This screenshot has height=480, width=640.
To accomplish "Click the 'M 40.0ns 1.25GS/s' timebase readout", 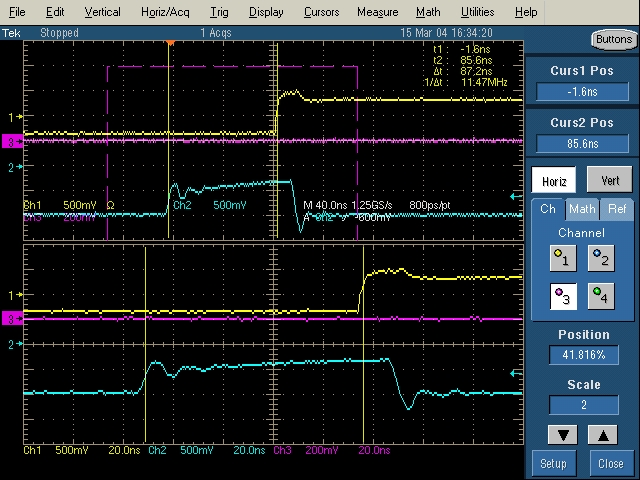I will (x=348, y=205).
